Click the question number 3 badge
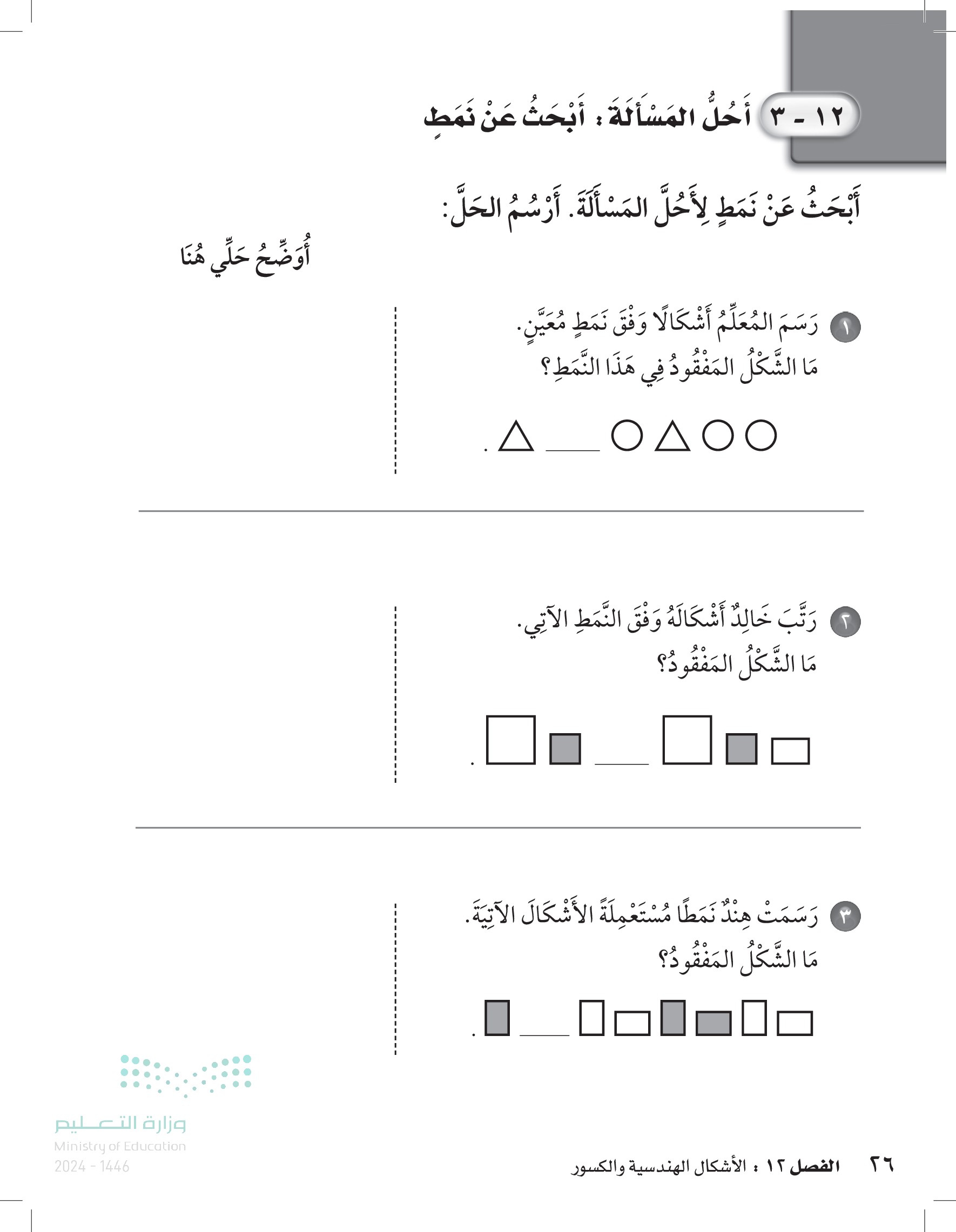 tap(845, 917)
